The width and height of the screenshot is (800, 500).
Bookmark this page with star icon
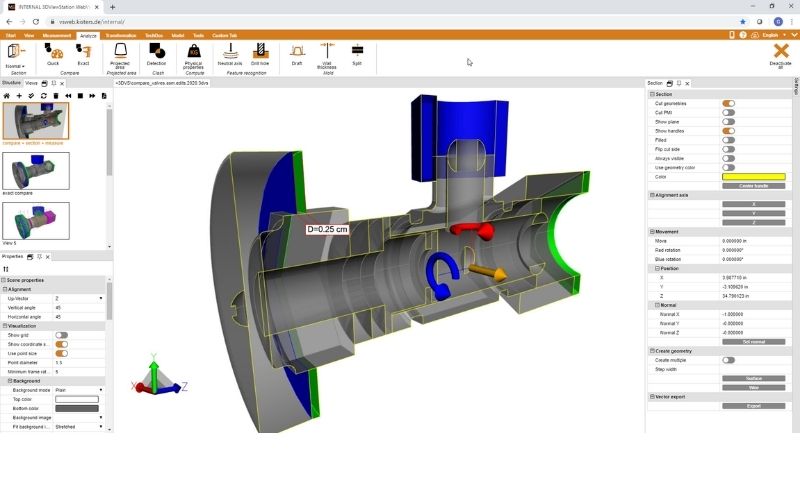743,21
